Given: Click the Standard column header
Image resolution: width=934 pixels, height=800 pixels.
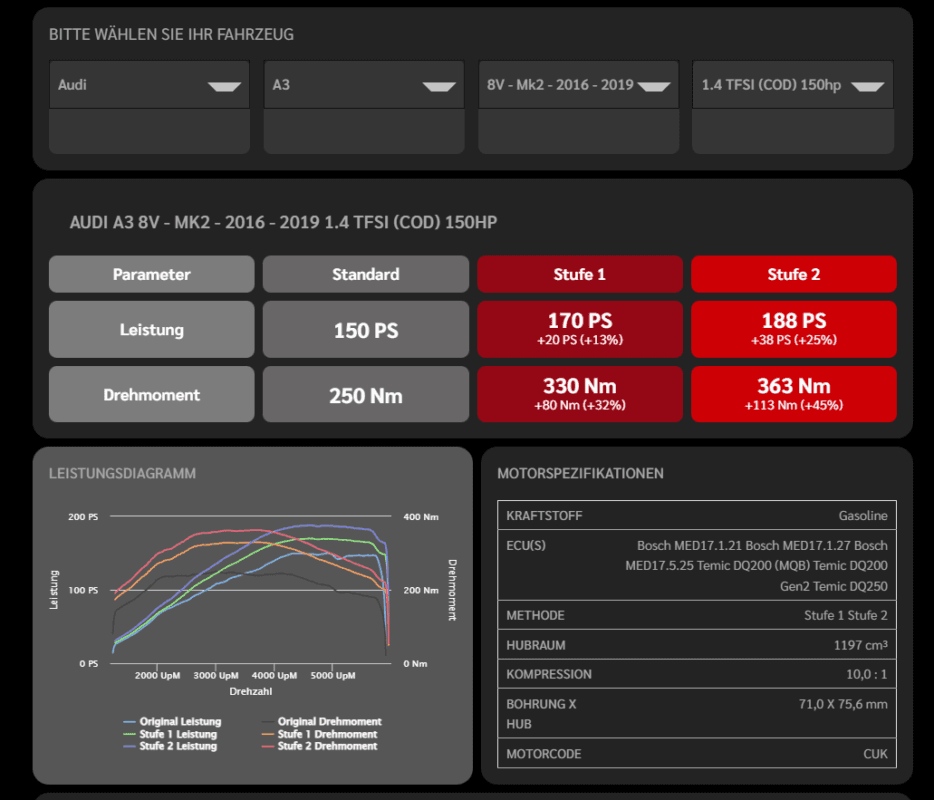Looking at the screenshot, I should click(x=366, y=274).
